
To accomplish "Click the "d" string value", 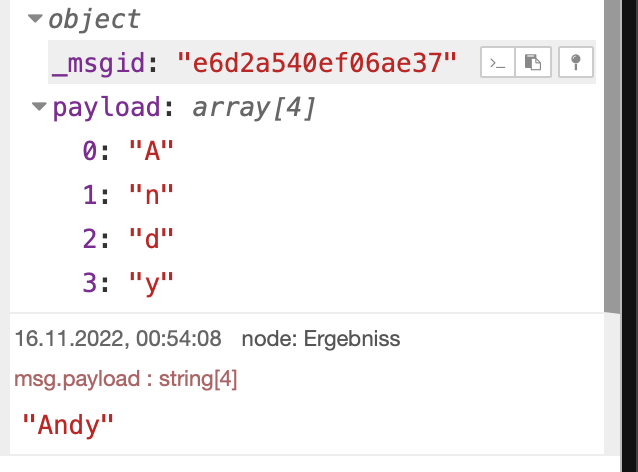I will tap(151, 238).
